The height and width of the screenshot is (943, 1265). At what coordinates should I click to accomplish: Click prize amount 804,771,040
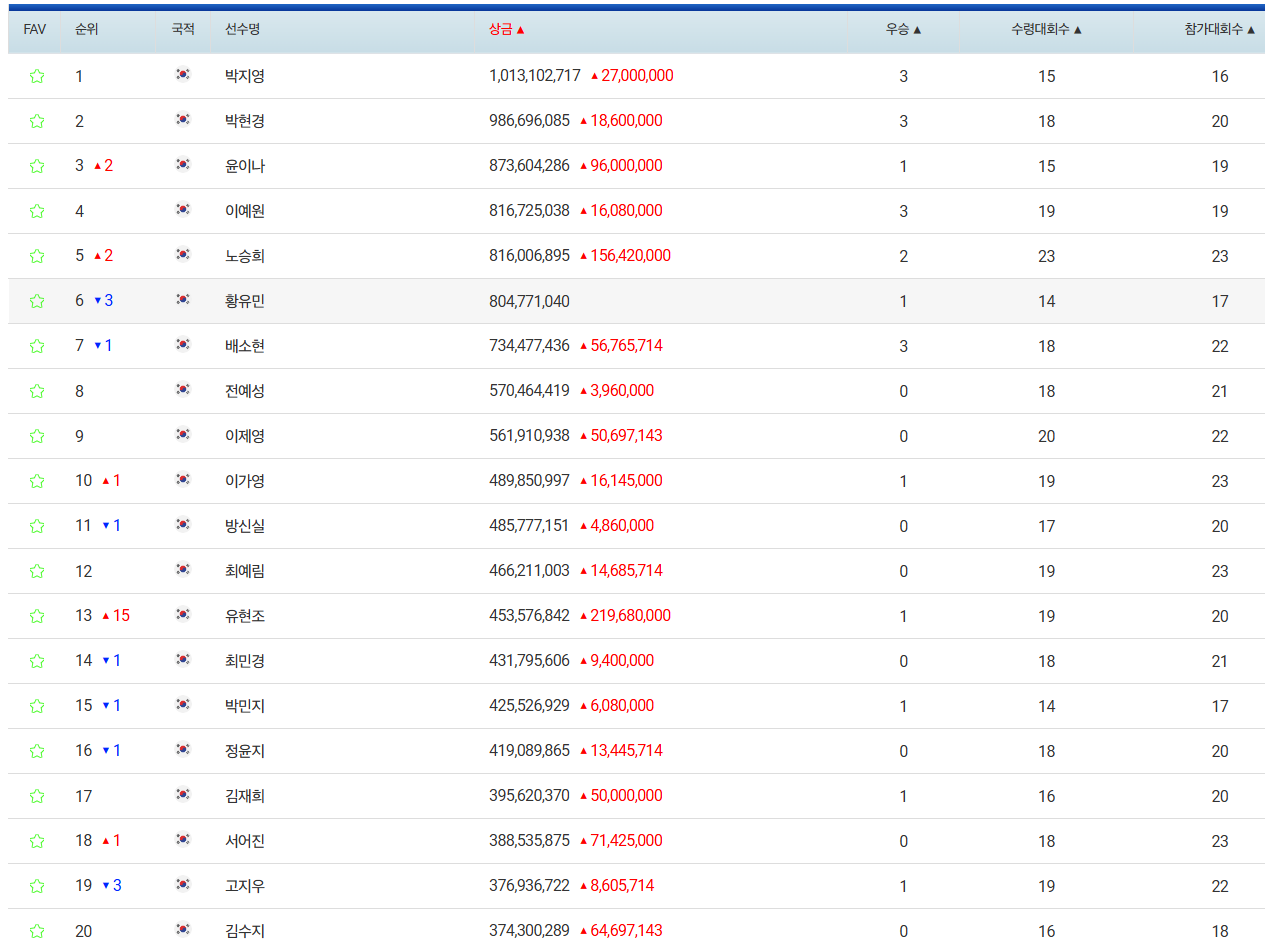click(x=529, y=301)
